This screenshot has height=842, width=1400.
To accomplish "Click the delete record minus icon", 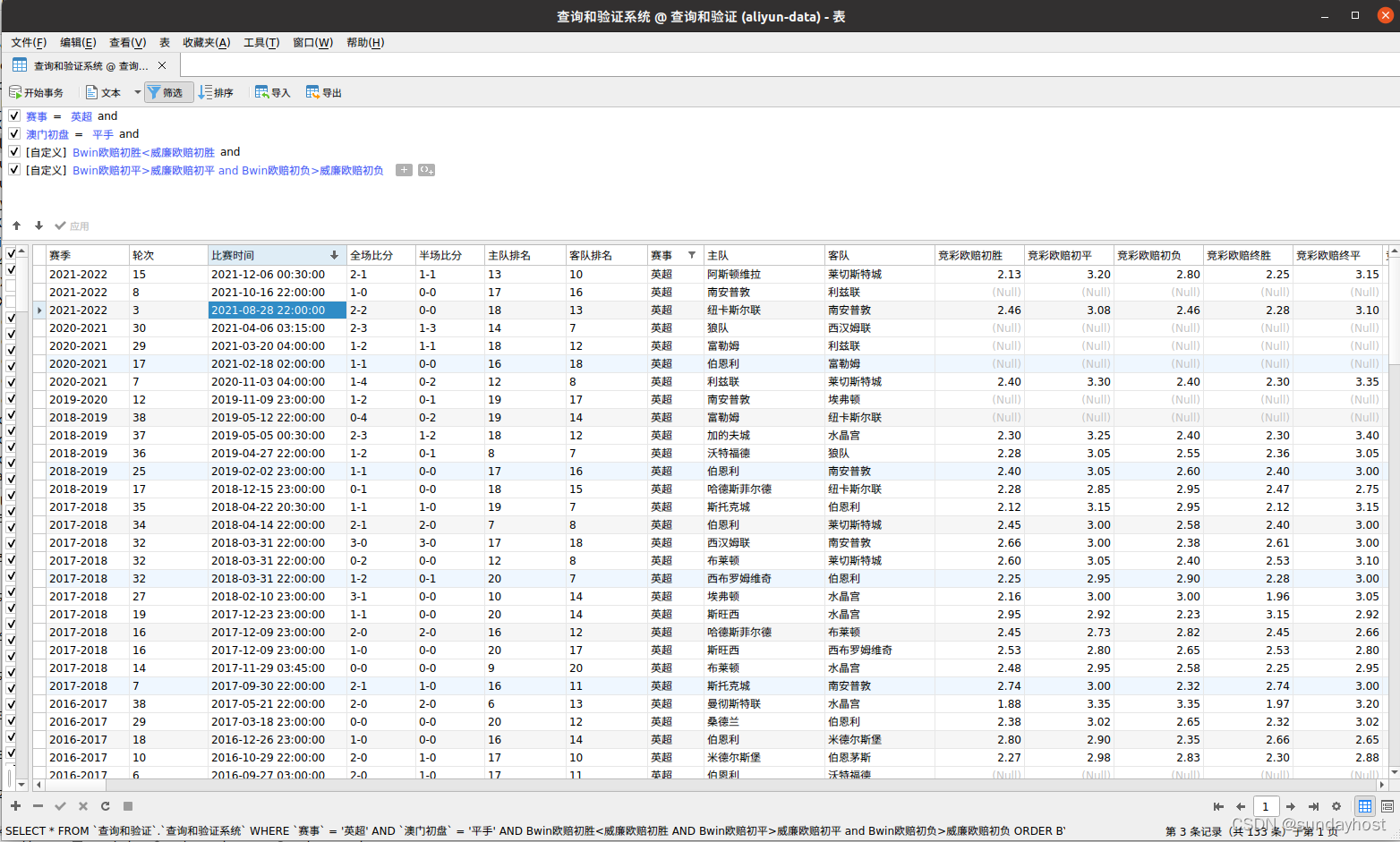I will click(38, 806).
